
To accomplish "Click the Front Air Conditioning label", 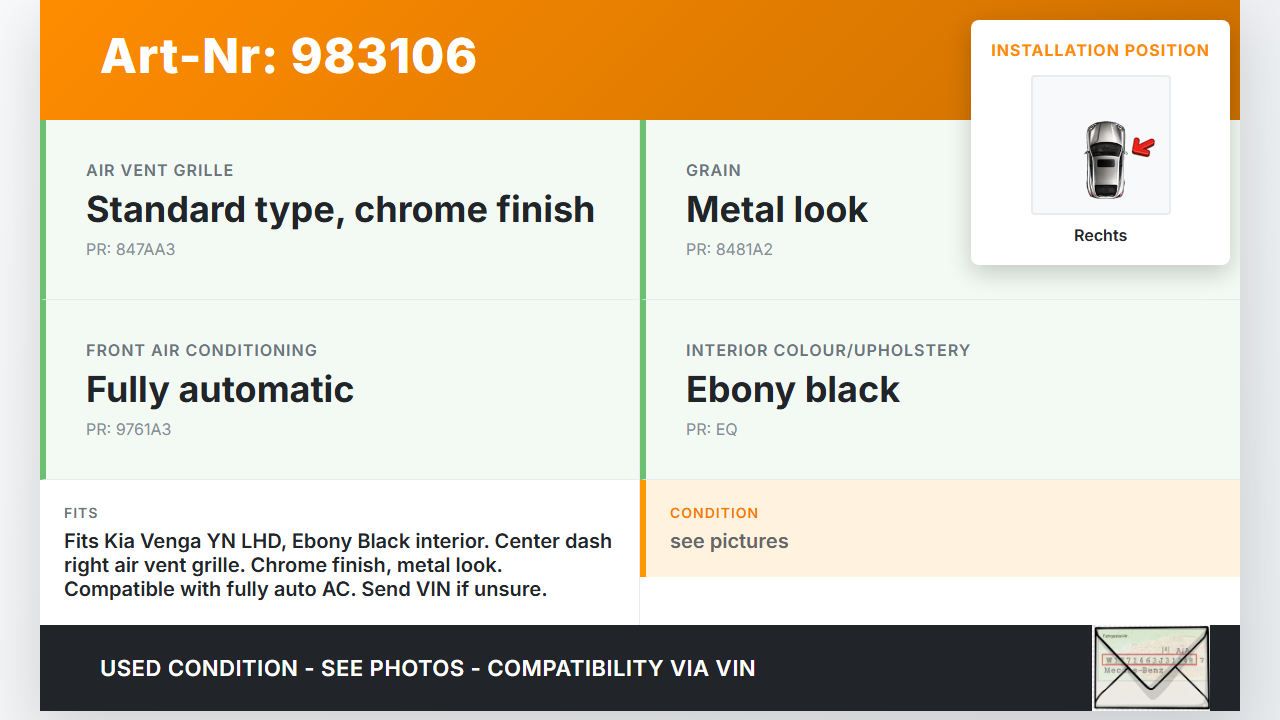I will click(x=202, y=350).
